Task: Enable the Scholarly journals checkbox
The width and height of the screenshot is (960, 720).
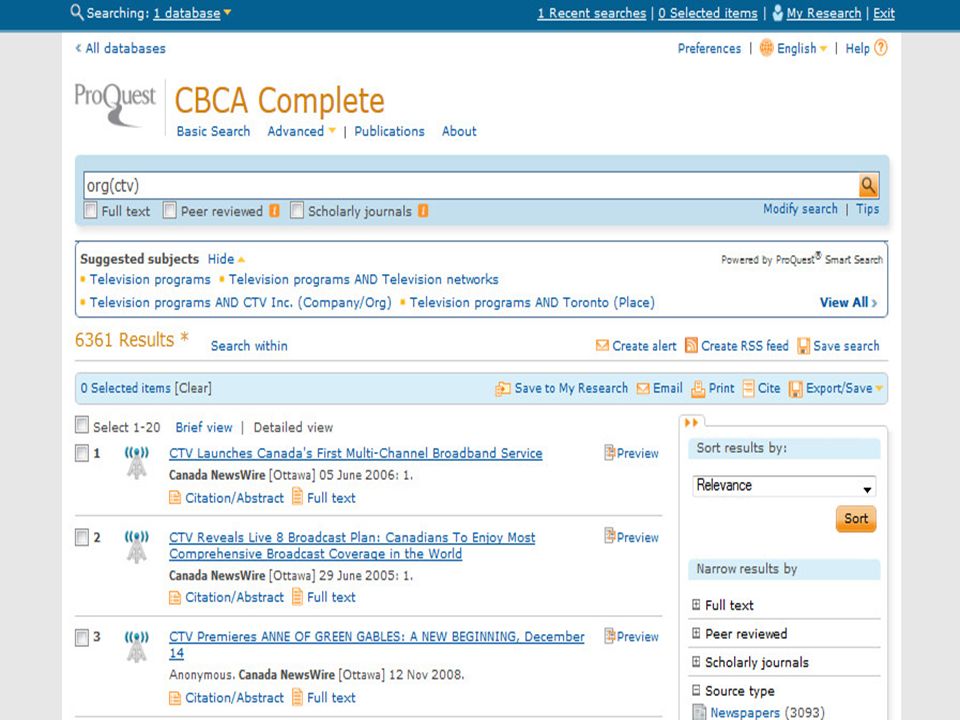Action: 297,210
